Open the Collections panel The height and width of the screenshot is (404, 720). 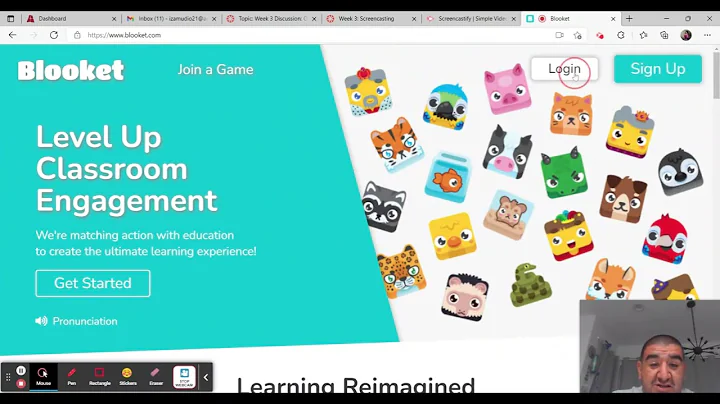664,35
